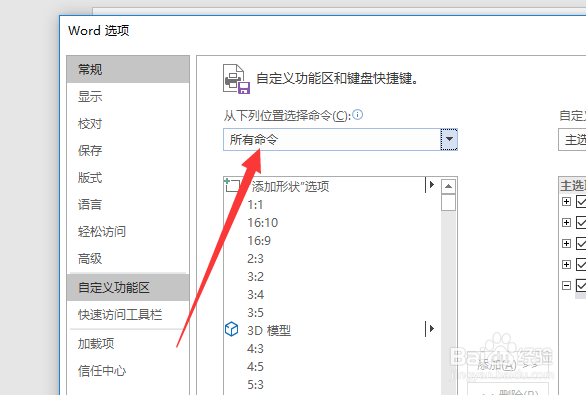Expand the second plus node in right tree
Image resolution: width=586 pixels, height=395 pixels.
pos(567,223)
